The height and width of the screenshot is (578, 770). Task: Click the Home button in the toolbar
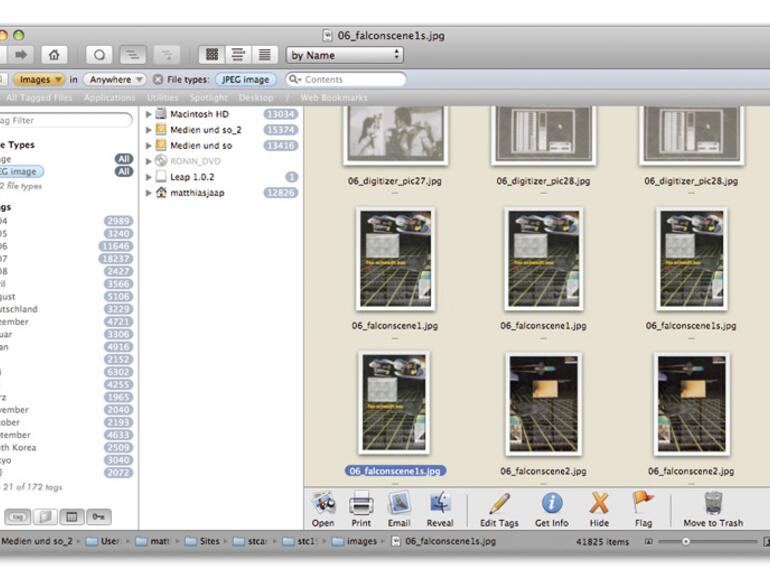[x=54, y=55]
